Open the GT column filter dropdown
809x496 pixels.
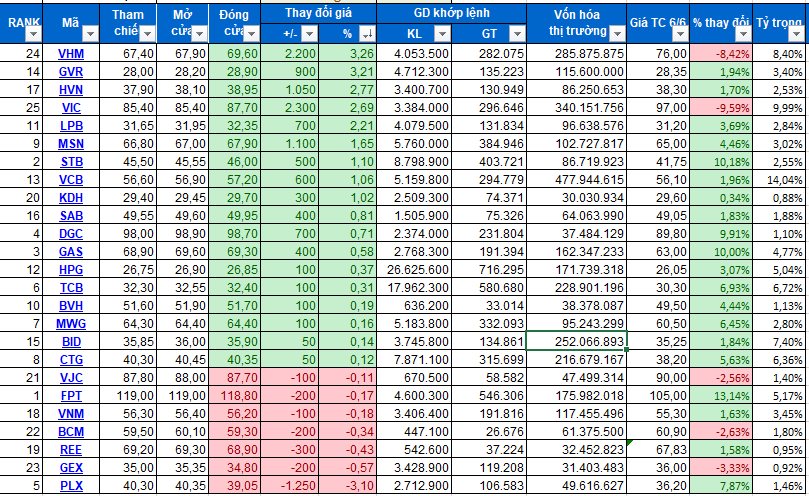tap(516, 34)
